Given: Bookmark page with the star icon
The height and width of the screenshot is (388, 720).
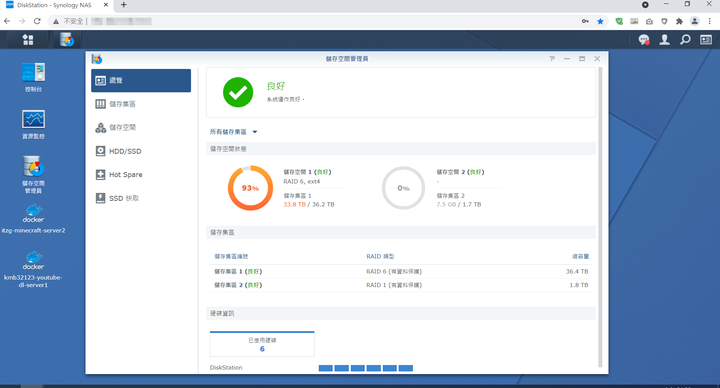Looking at the screenshot, I should [600, 21].
